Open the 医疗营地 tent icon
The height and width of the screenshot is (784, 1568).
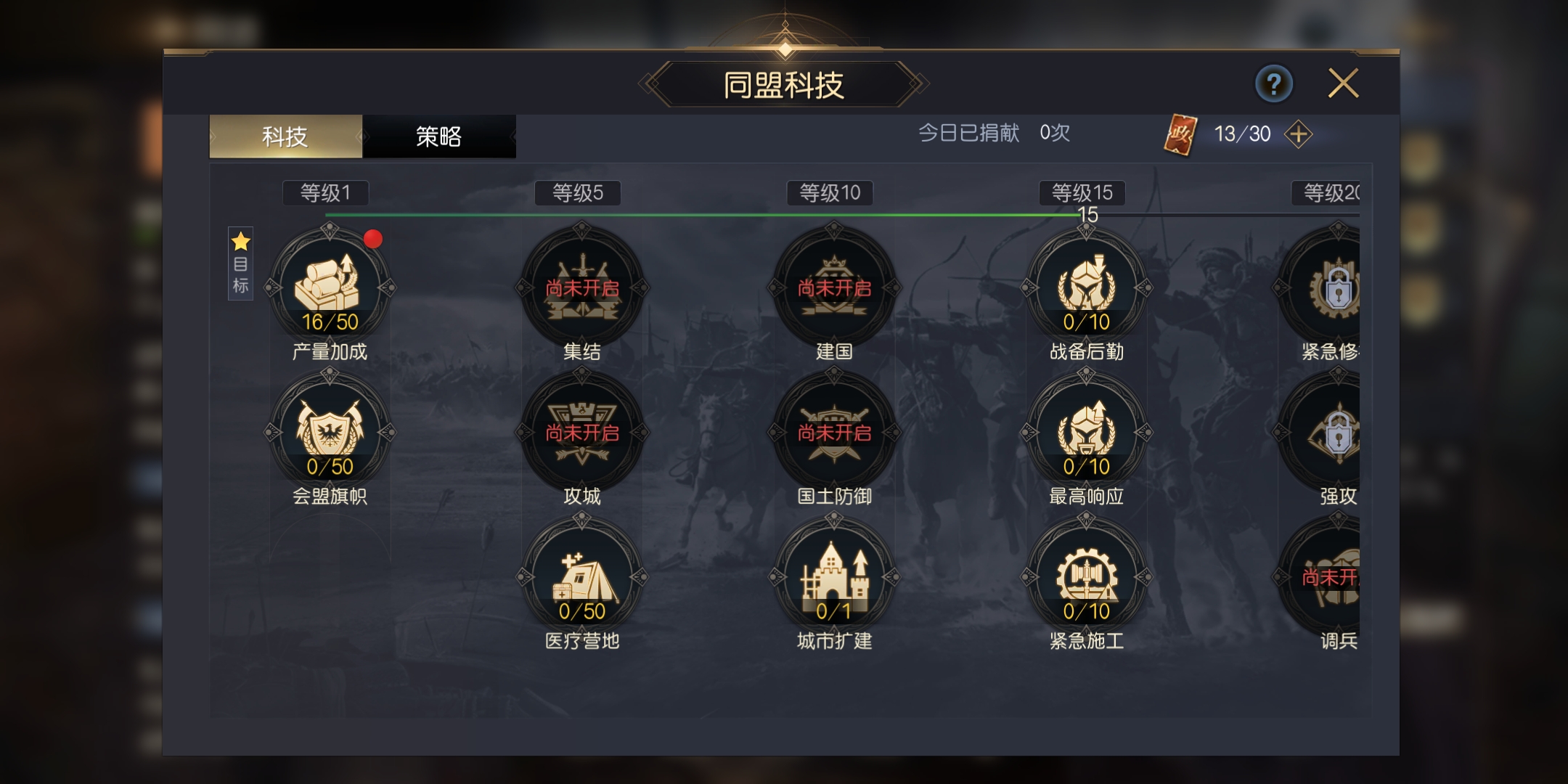point(582,576)
